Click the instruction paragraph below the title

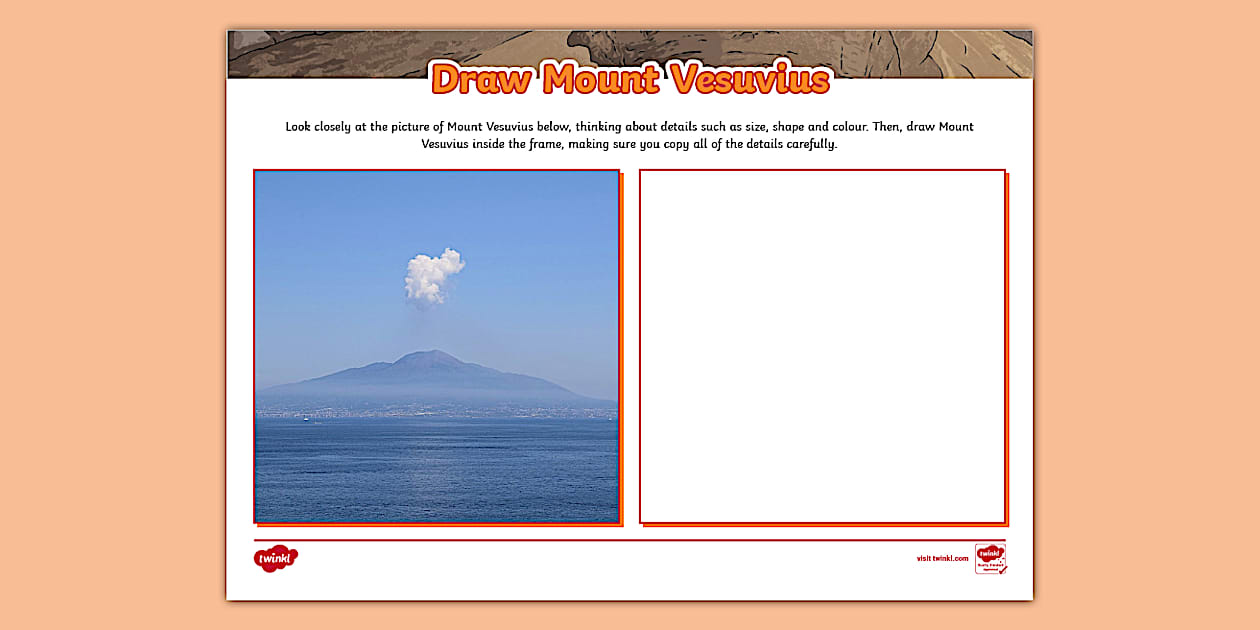point(630,135)
